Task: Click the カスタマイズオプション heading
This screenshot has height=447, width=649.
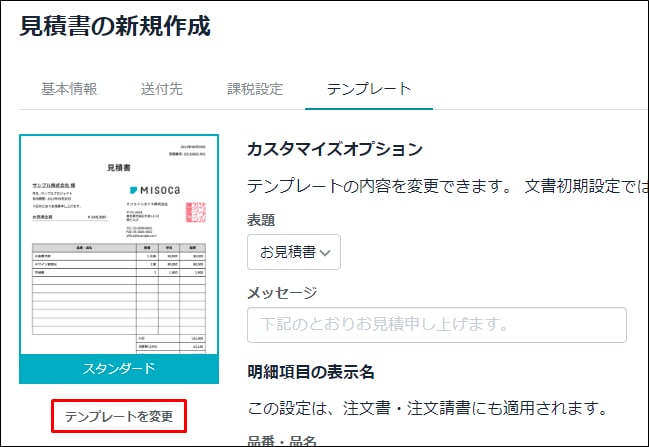Action: pos(335,149)
